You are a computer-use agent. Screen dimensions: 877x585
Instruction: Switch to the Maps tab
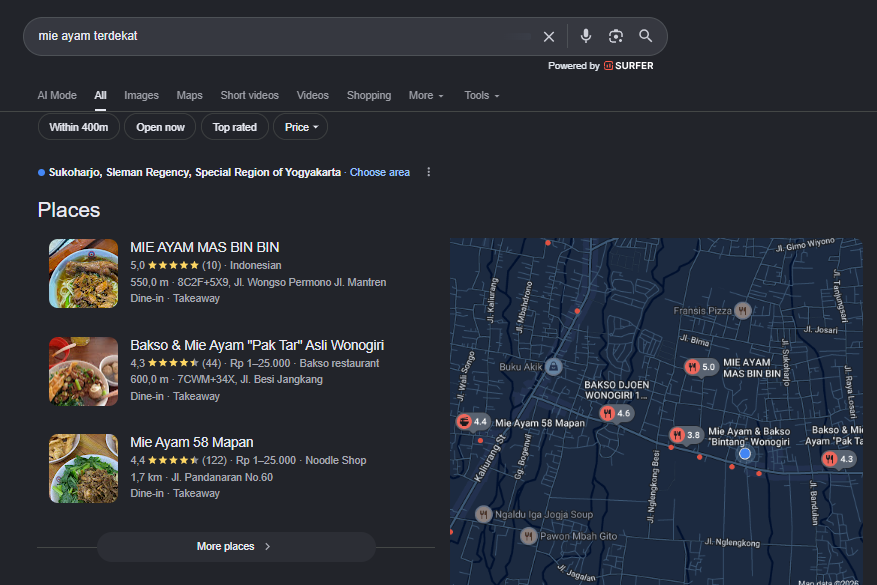(x=190, y=96)
